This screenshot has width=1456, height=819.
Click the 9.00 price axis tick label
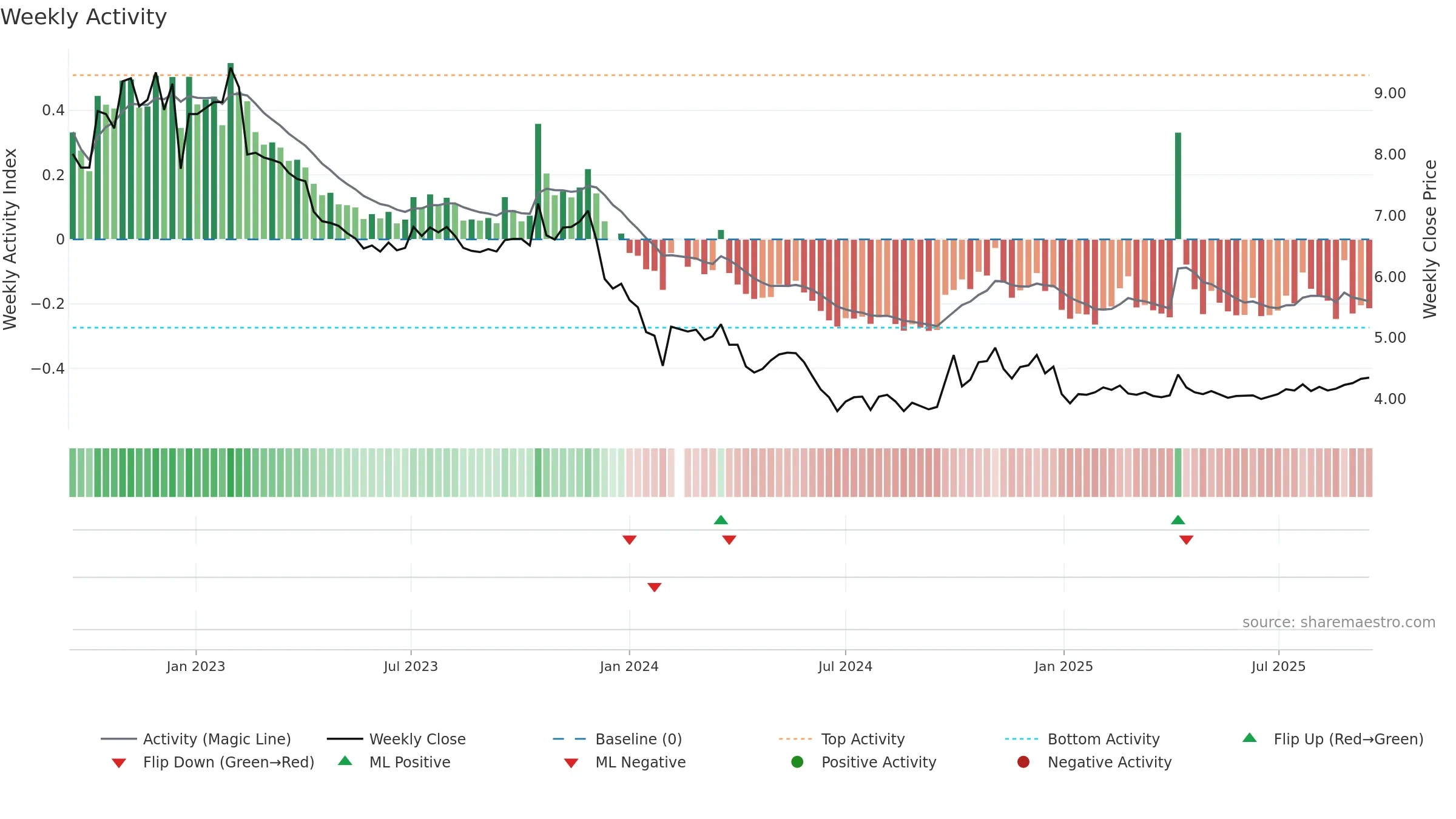(1390, 93)
